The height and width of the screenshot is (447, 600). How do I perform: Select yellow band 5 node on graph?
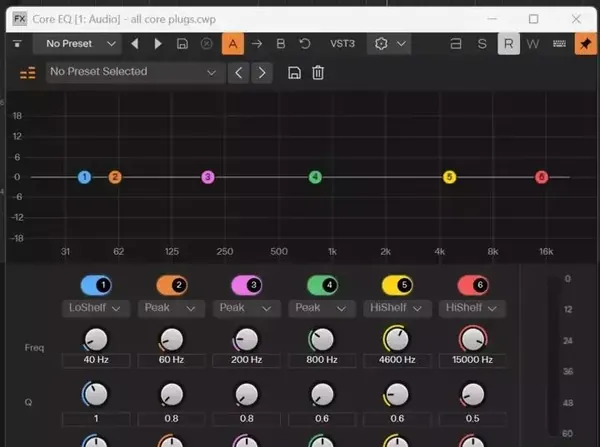pos(450,177)
